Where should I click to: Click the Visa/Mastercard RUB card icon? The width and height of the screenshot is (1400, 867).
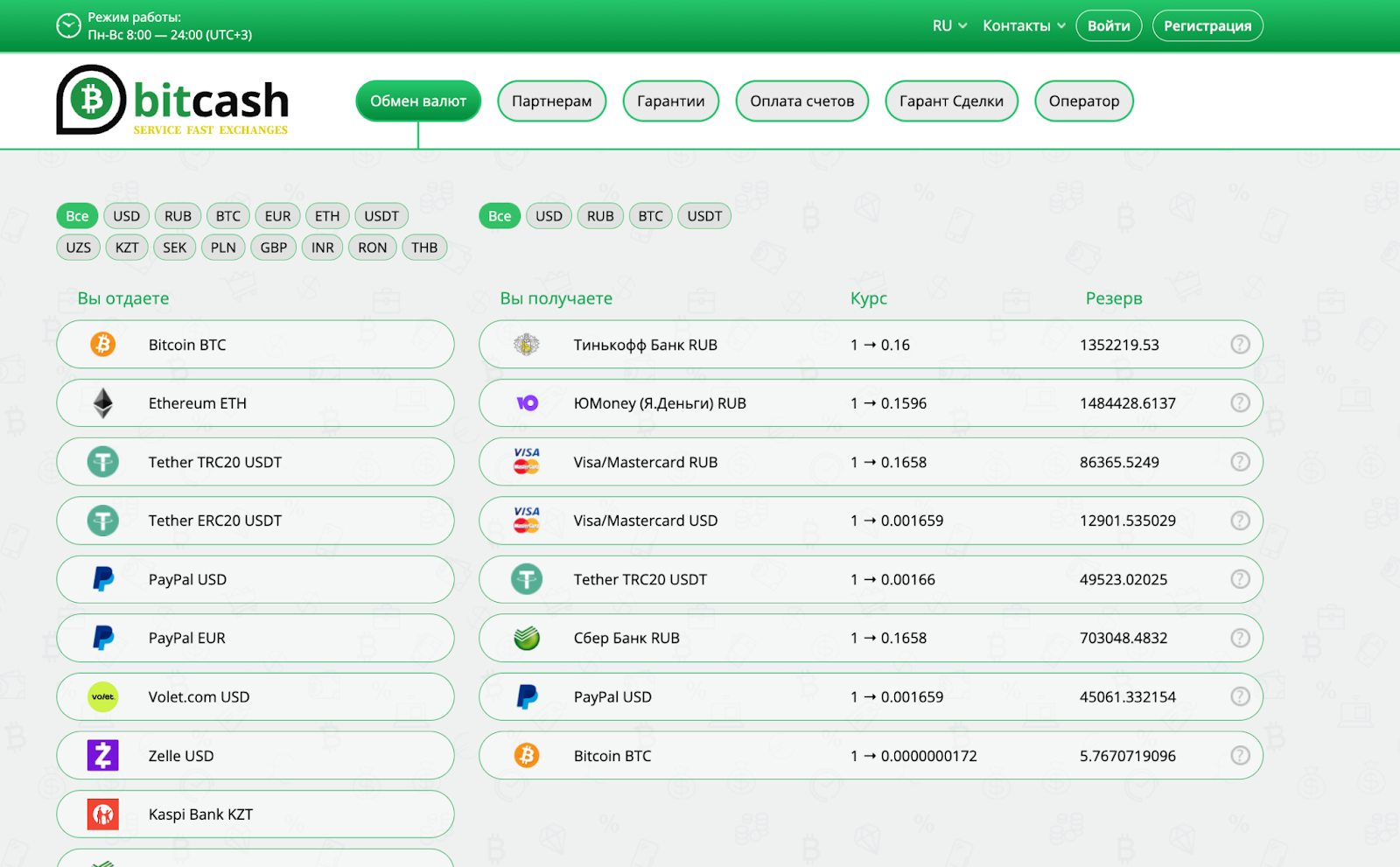click(527, 461)
